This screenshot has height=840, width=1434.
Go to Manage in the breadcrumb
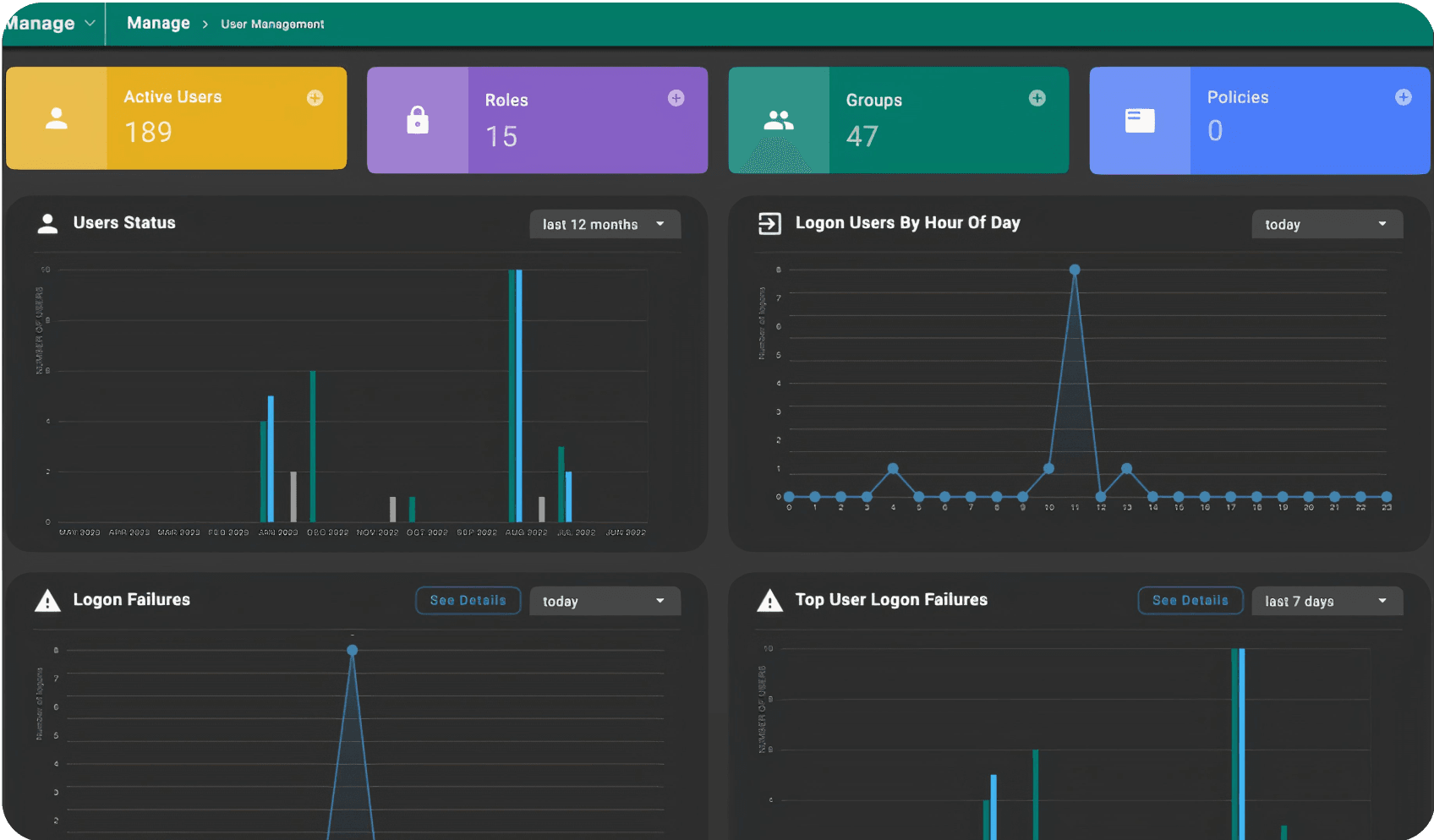[158, 24]
